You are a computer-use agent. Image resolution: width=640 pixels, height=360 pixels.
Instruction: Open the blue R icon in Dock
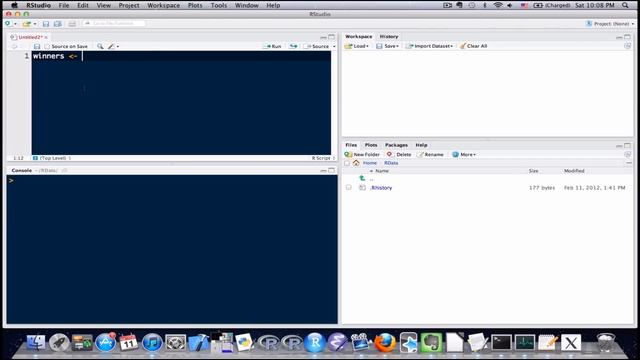[x=315, y=342]
